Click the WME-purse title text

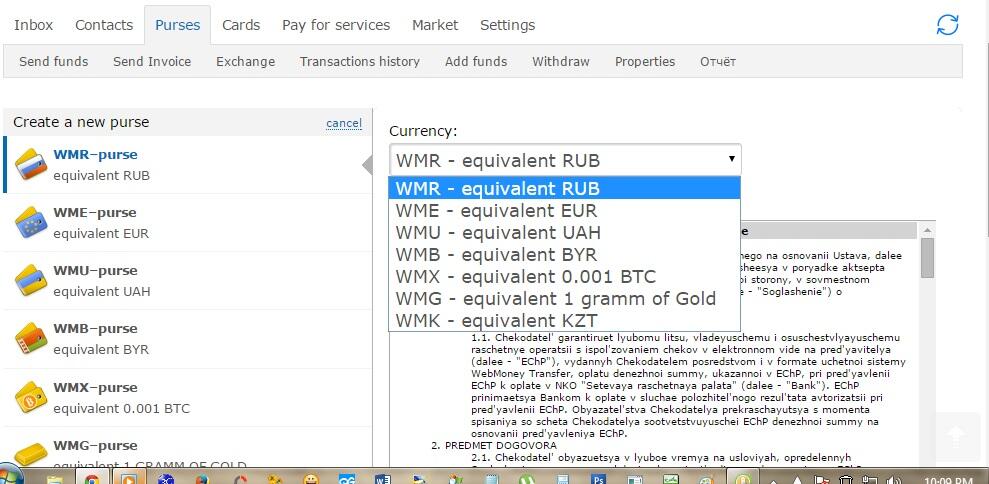click(x=95, y=213)
